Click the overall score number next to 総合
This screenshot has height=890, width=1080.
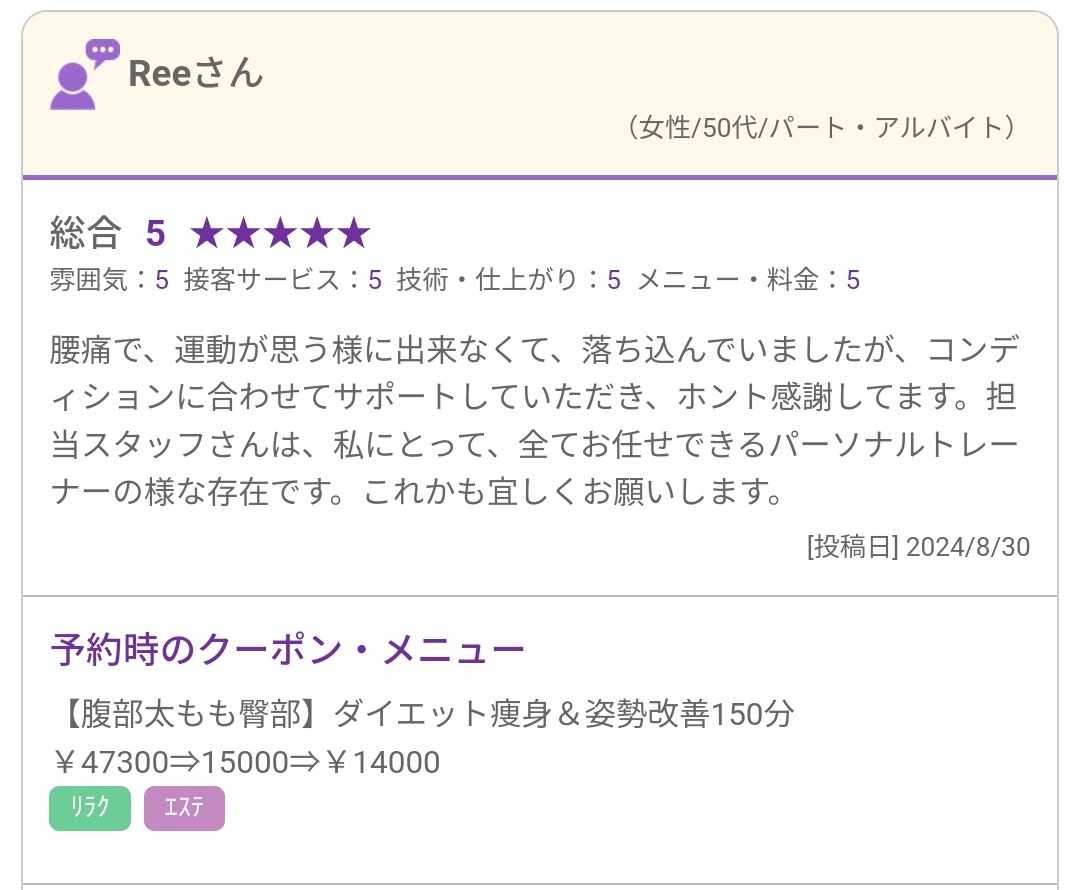click(155, 233)
